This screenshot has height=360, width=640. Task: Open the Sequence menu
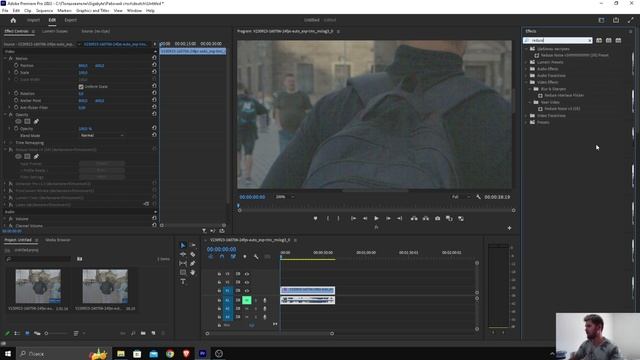44,11
